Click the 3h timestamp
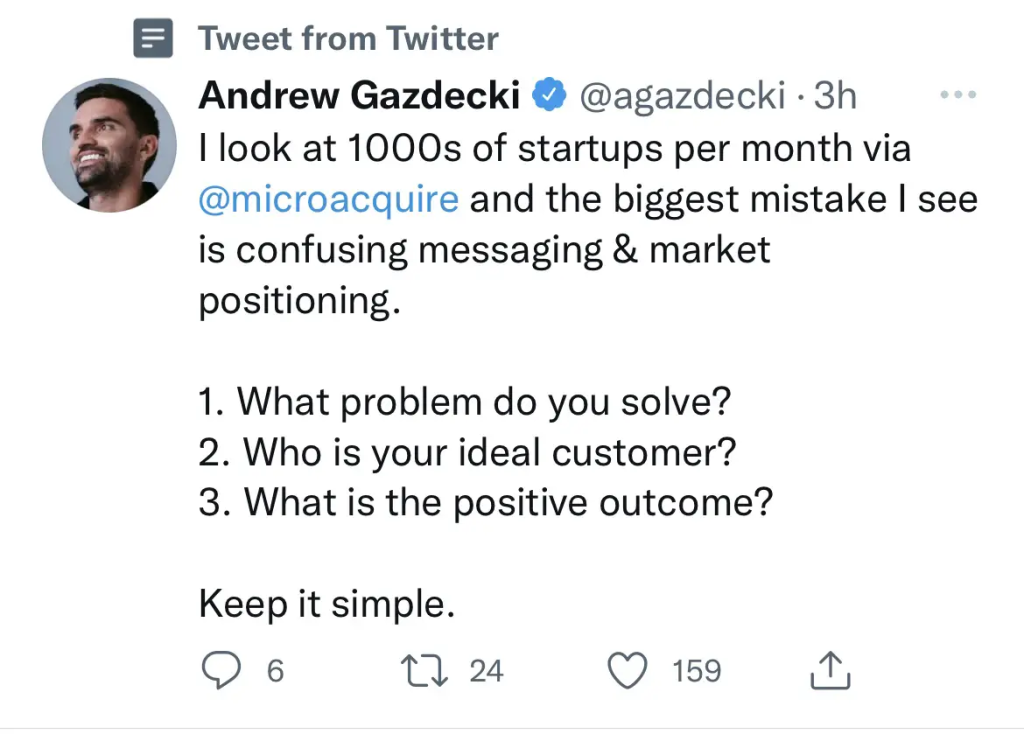The height and width of the screenshot is (734, 1024). [x=836, y=96]
